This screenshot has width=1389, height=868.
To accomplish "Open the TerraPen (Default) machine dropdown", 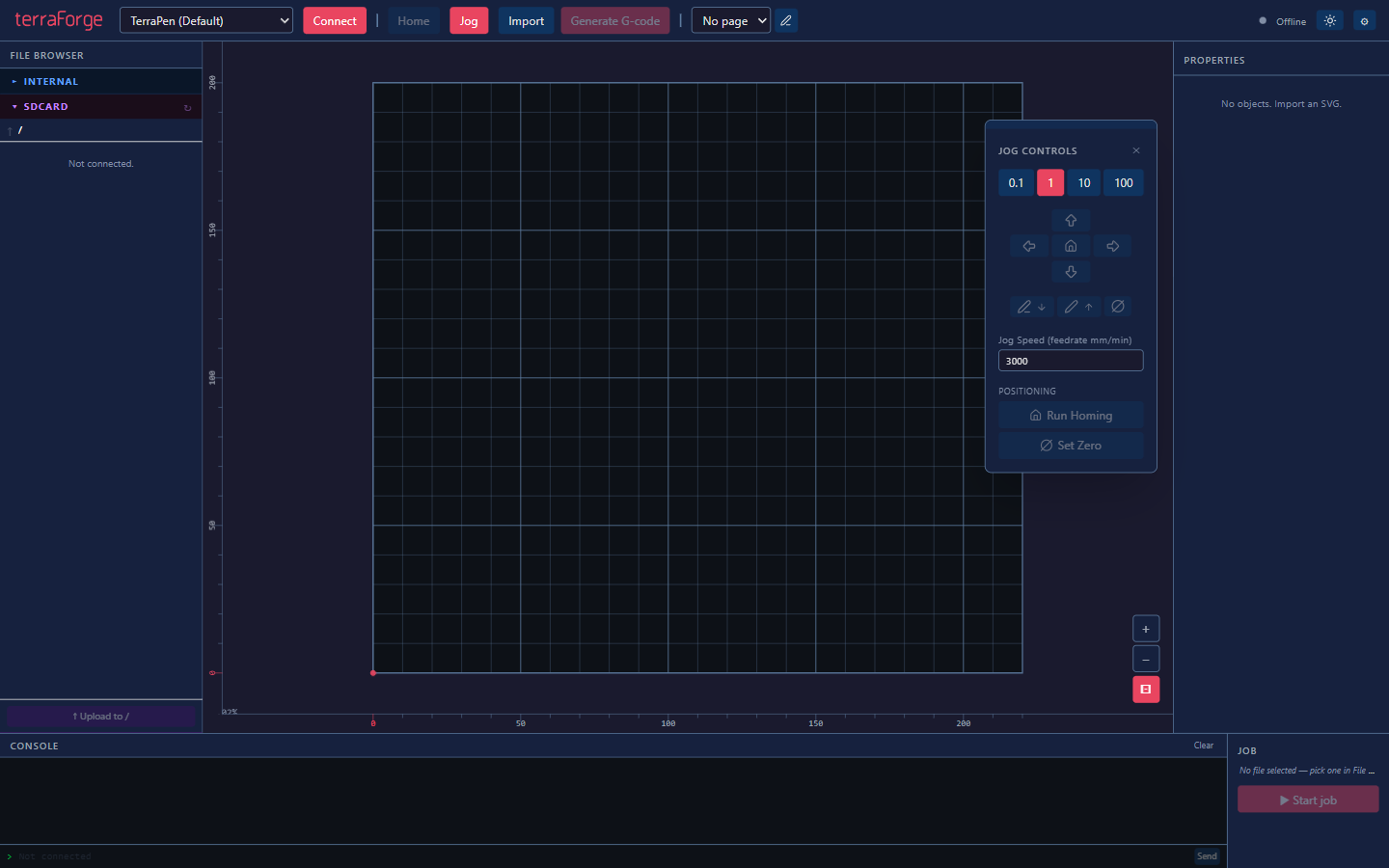I will point(206,20).
